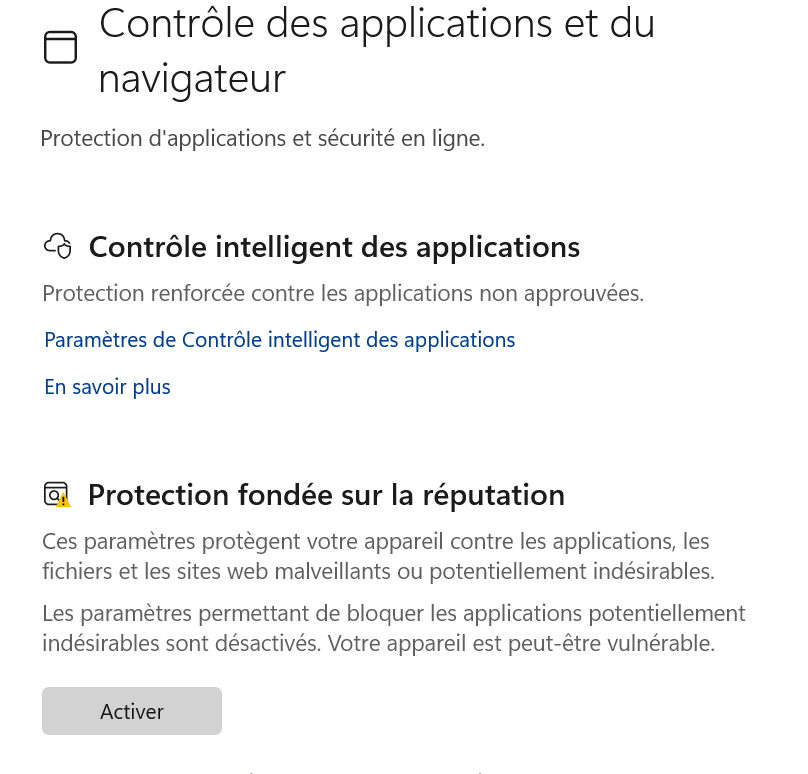The height and width of the screenshot is (774, 808).
Task: Click the subtitle "Protection d'applications et sécurité en ligne"
Action: coord(262,139)
